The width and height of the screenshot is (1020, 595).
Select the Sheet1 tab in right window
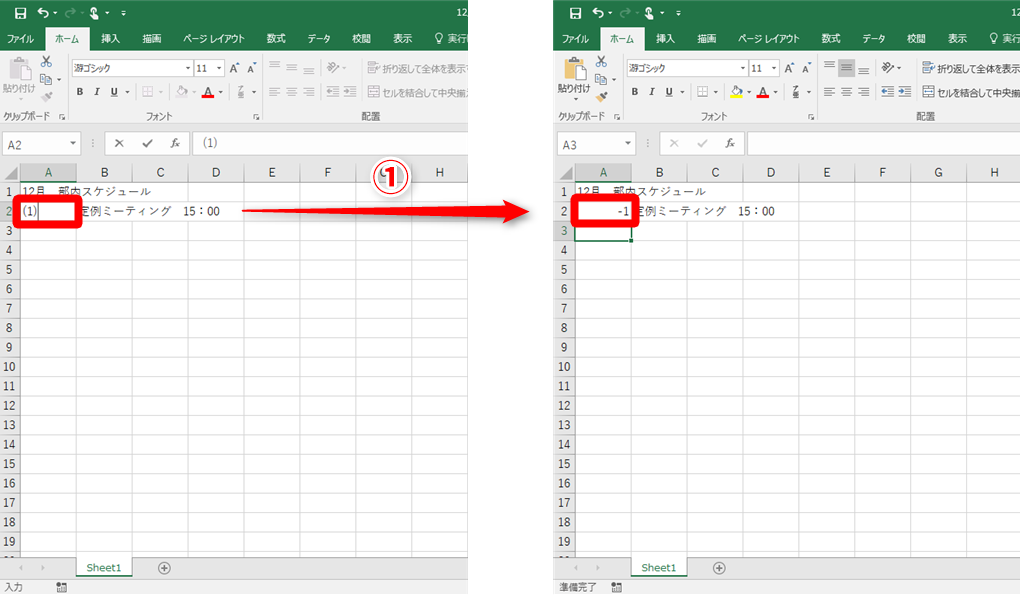658,568
